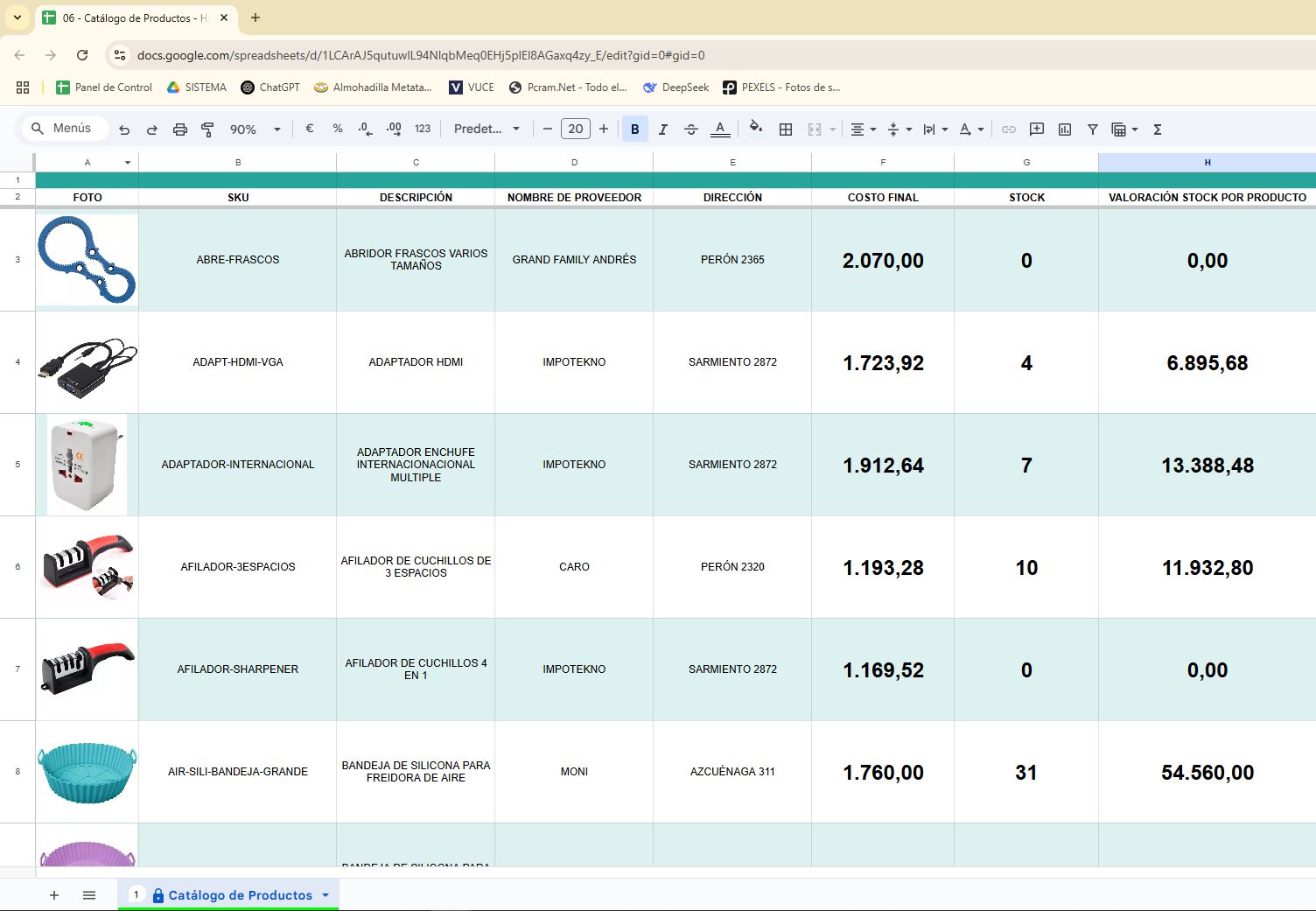Toggle italic formatting
1316x911 pixels.
662,130
